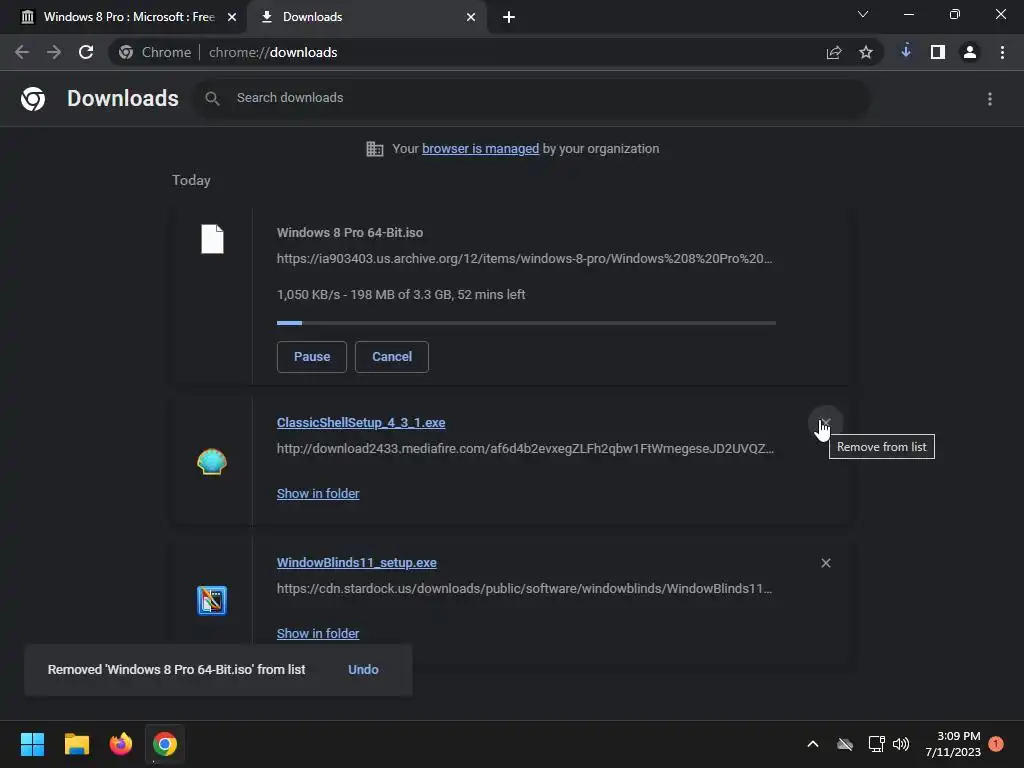Click the Chrome taskbar icon
The width and height of the screenshot is (1024, 768).
(x=165, y=744)
